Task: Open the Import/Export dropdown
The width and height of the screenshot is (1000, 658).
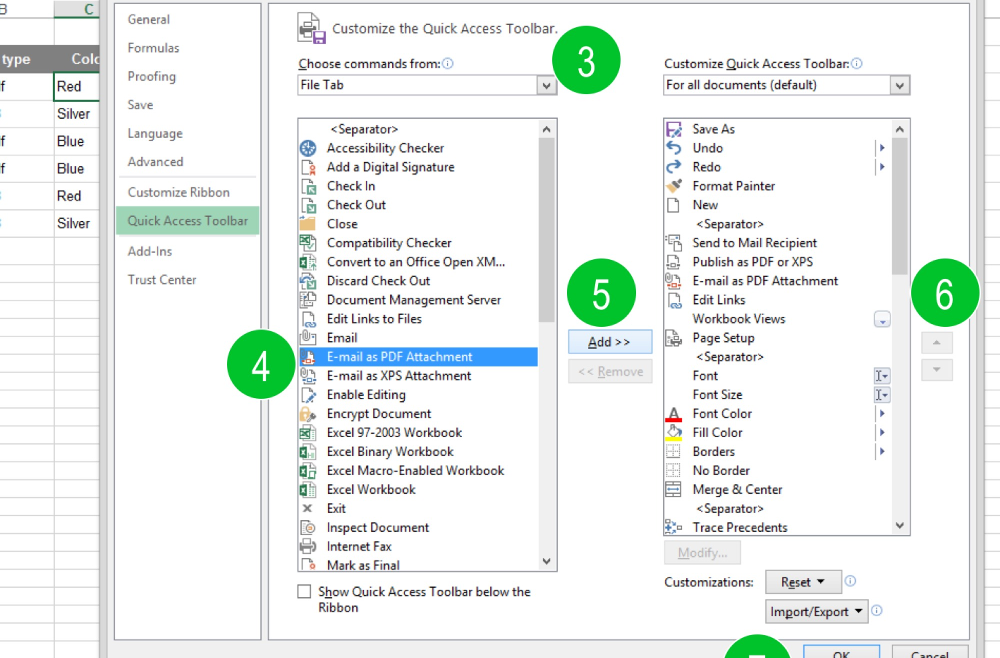Action: coord(816,612)
